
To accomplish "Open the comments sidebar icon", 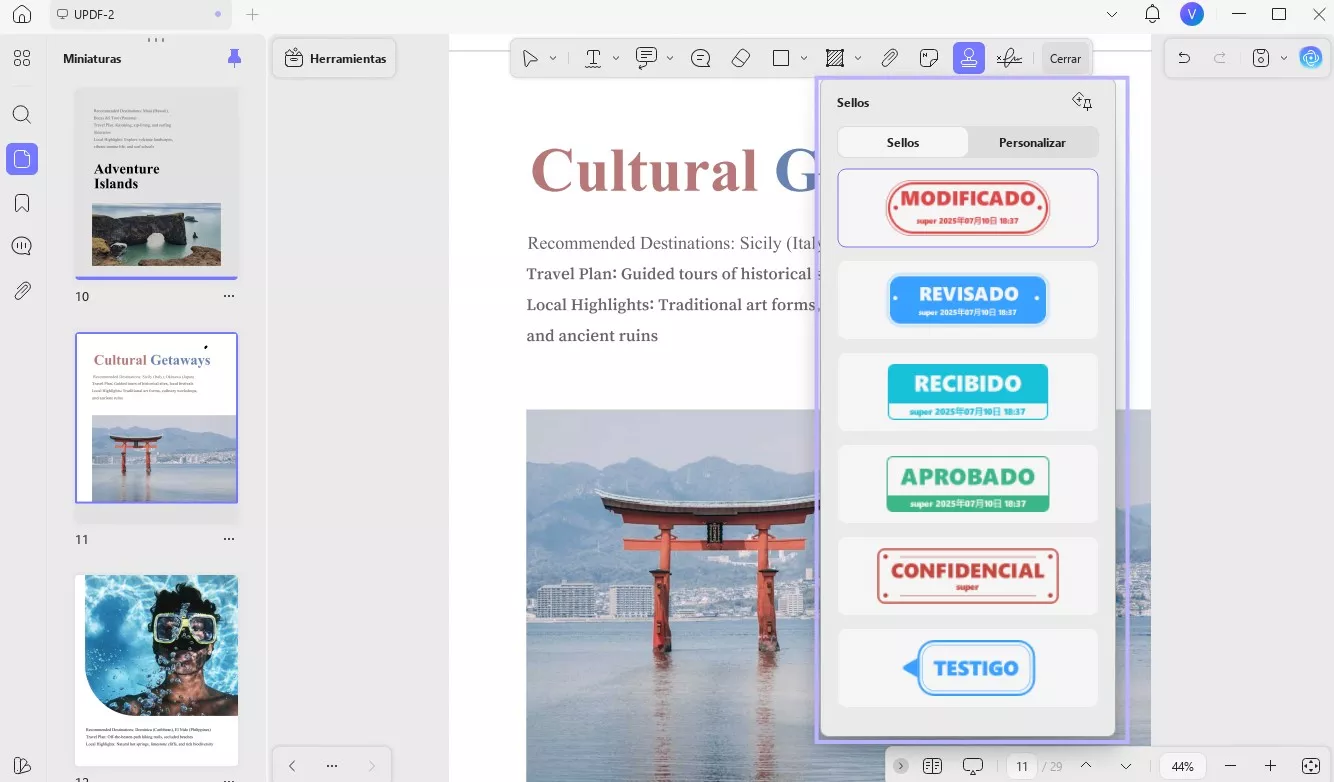I will click(x=22, y=247).
